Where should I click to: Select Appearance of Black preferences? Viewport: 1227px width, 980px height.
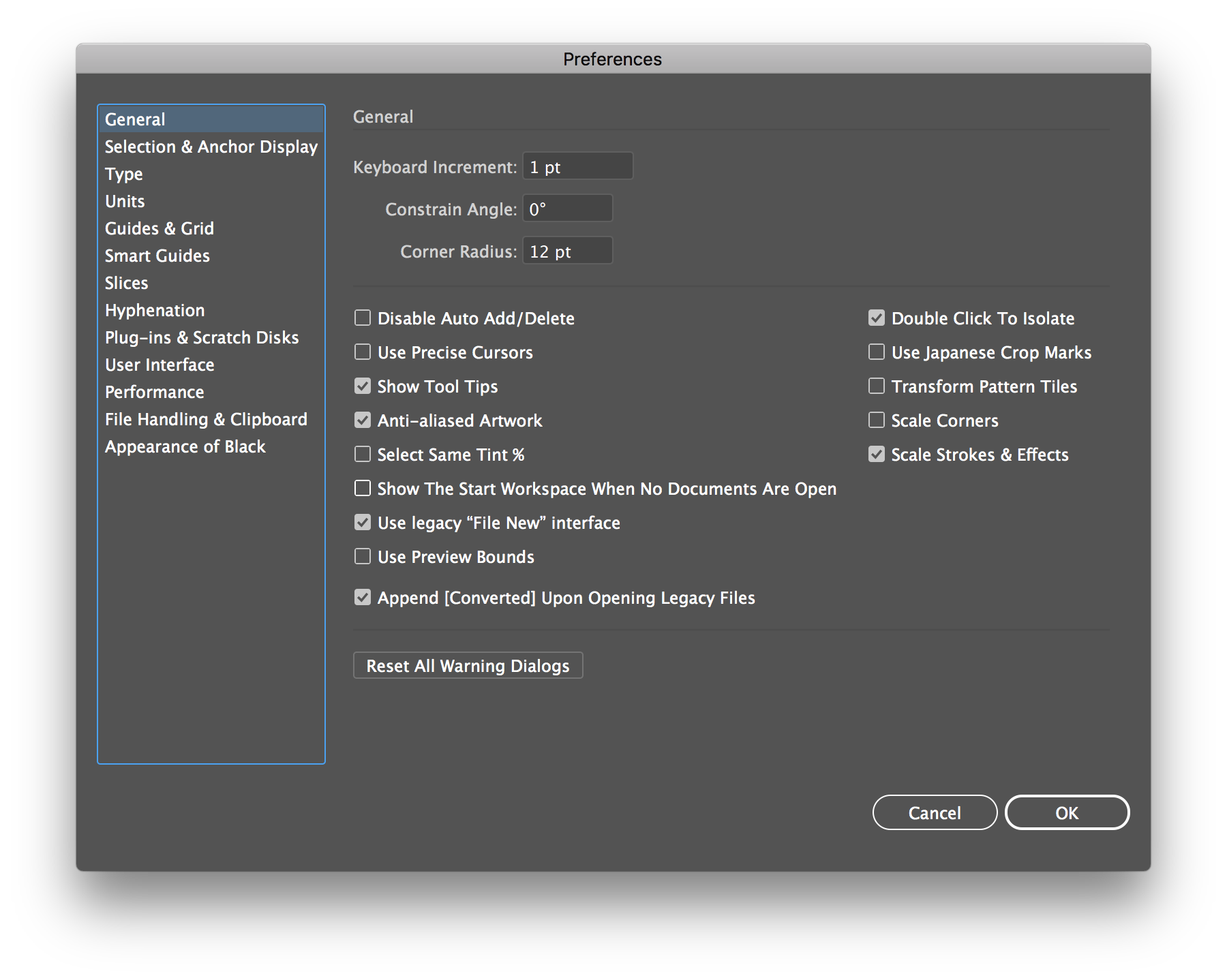(211, 446)
